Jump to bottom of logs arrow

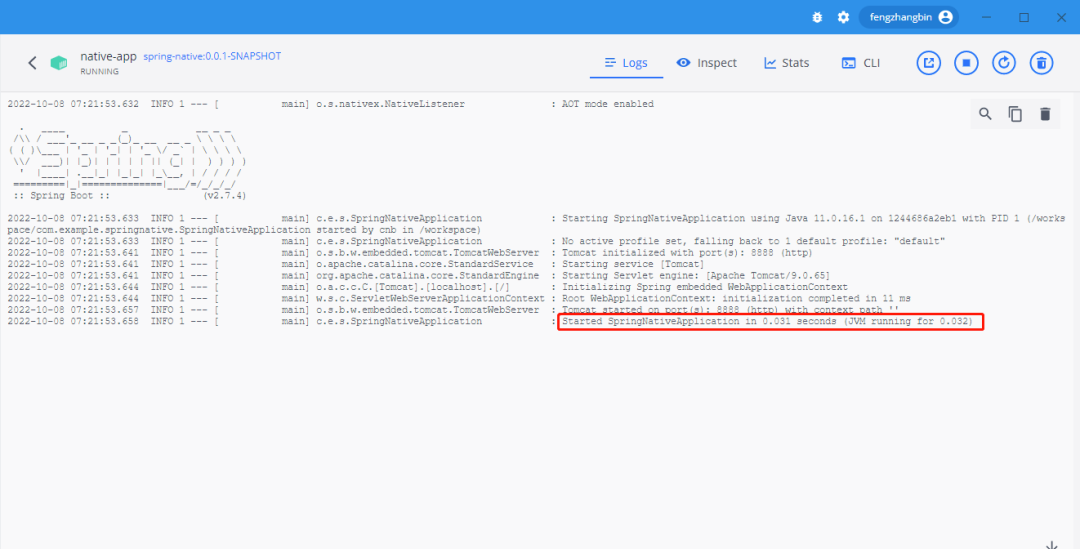1052,544
